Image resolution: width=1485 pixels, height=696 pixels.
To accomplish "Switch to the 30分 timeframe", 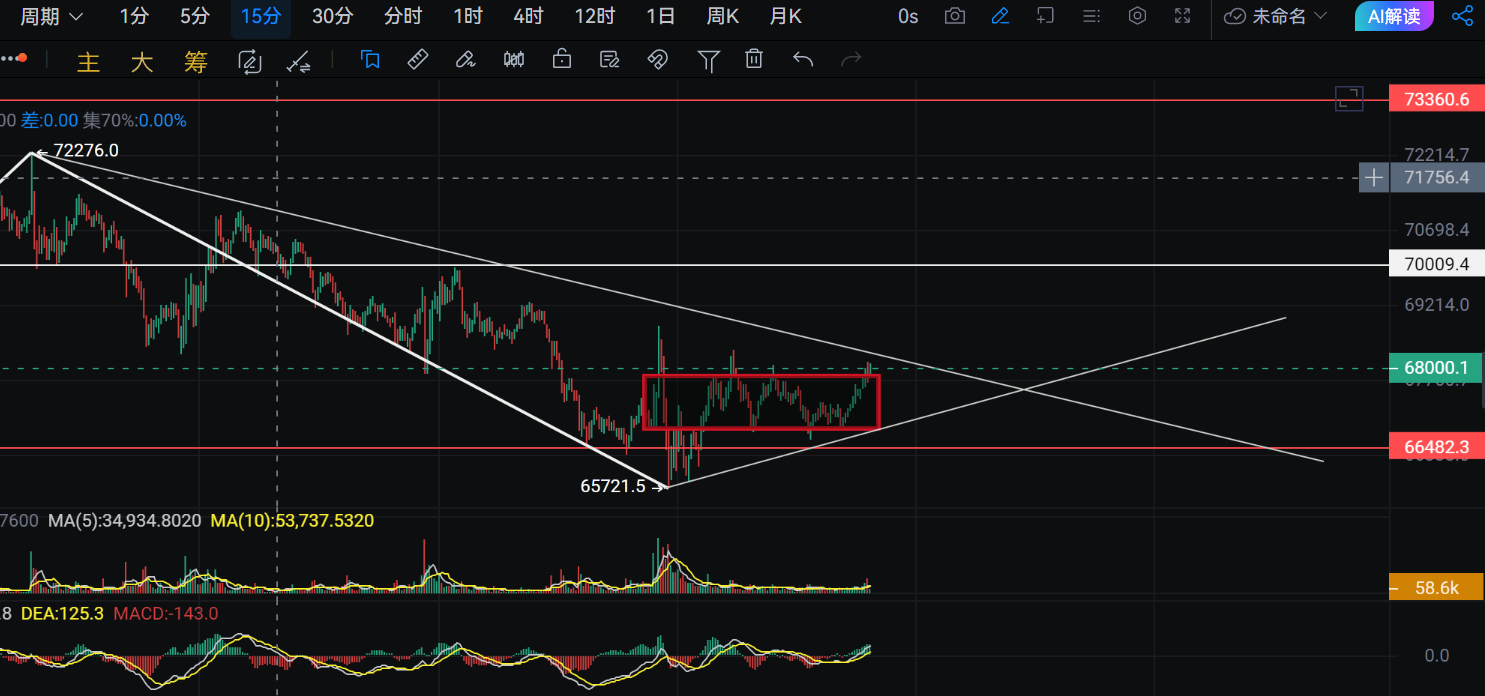I will [332, 16].
